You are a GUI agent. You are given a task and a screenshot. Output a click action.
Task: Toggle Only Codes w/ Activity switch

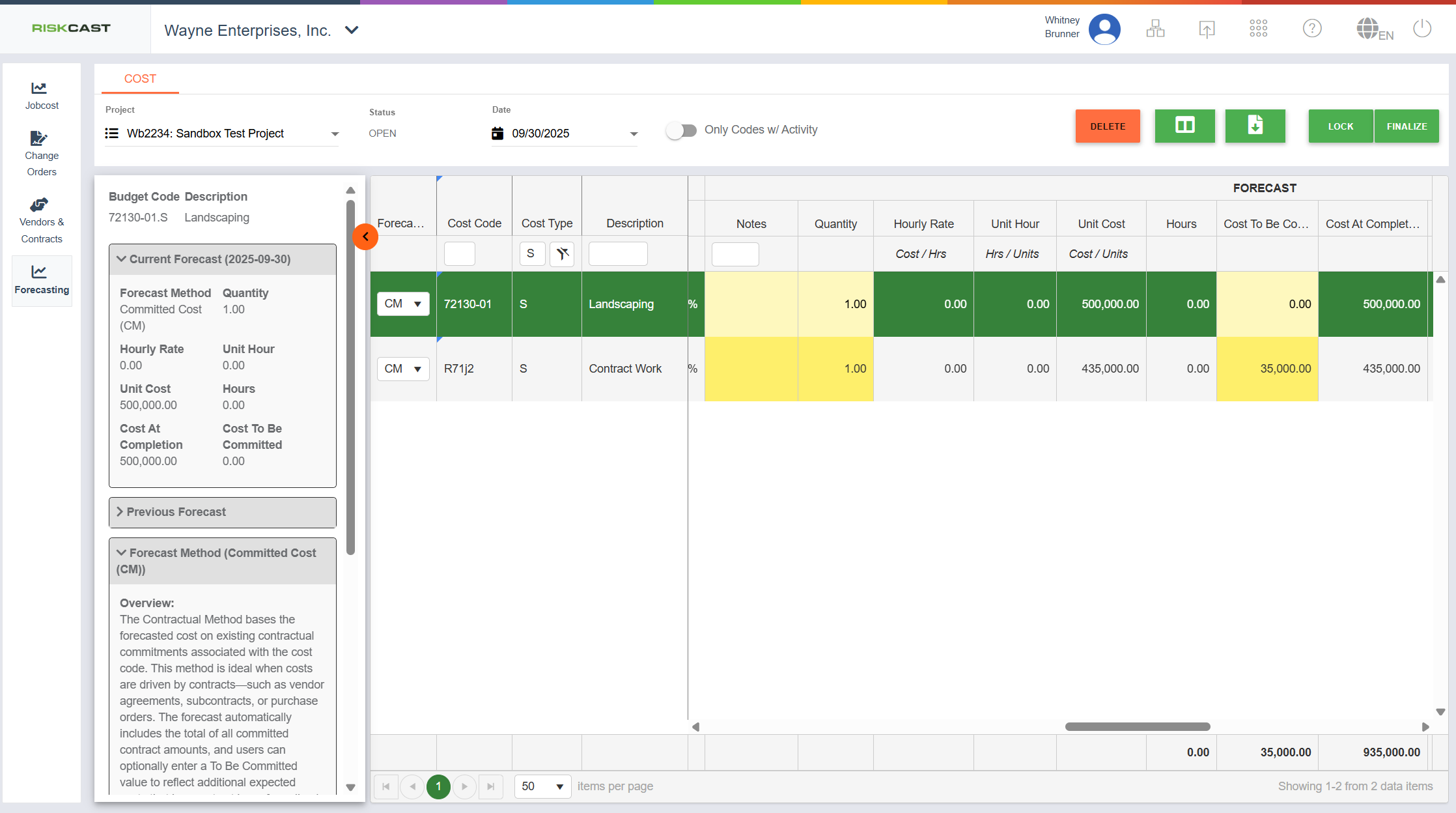pyautogui.click(x=681, y=130)
